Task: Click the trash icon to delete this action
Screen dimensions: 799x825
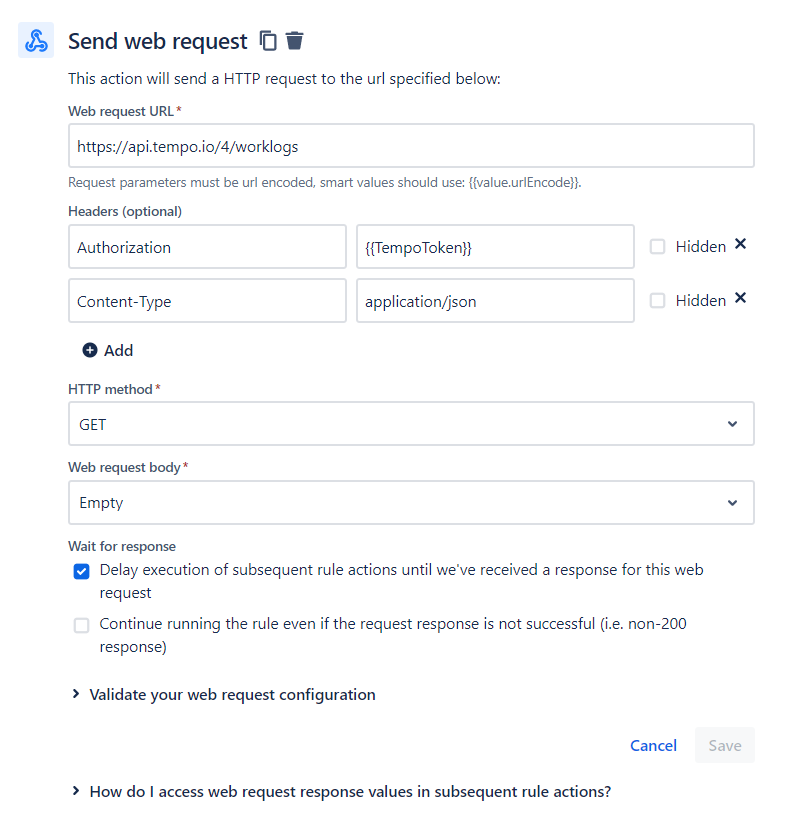Action: click(294, 40)
